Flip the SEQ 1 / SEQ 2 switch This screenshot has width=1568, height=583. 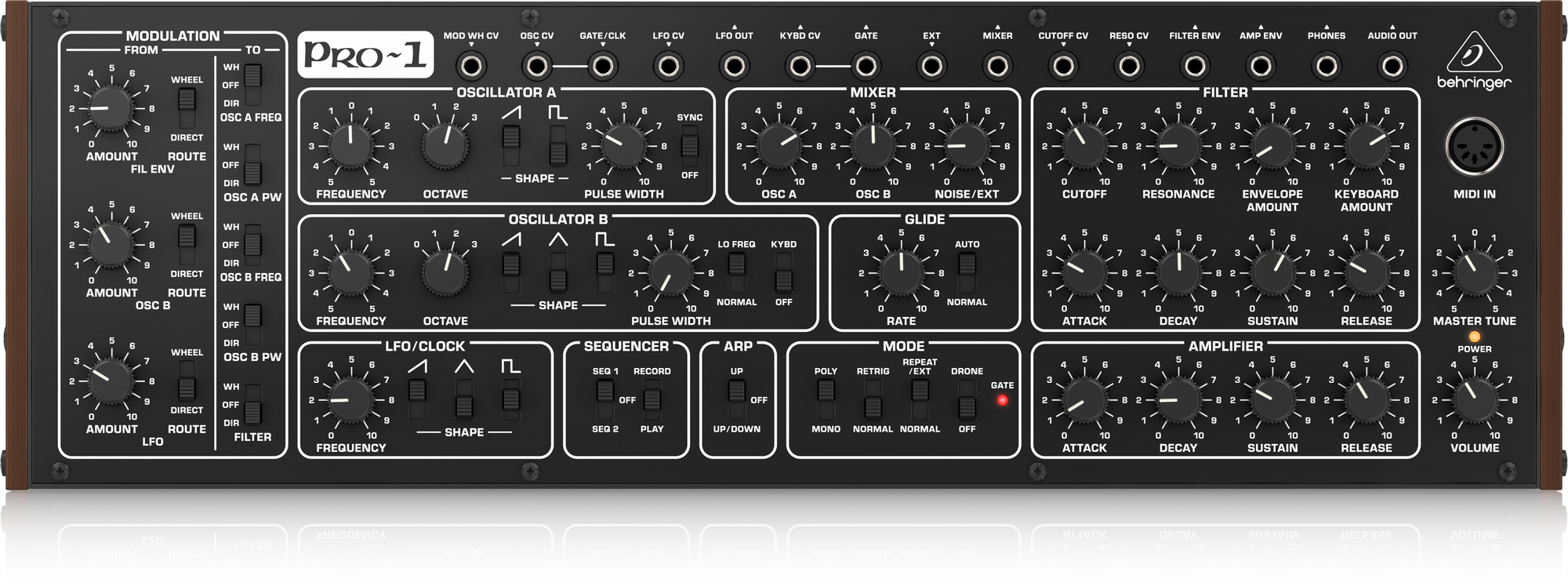coord(605,399)
